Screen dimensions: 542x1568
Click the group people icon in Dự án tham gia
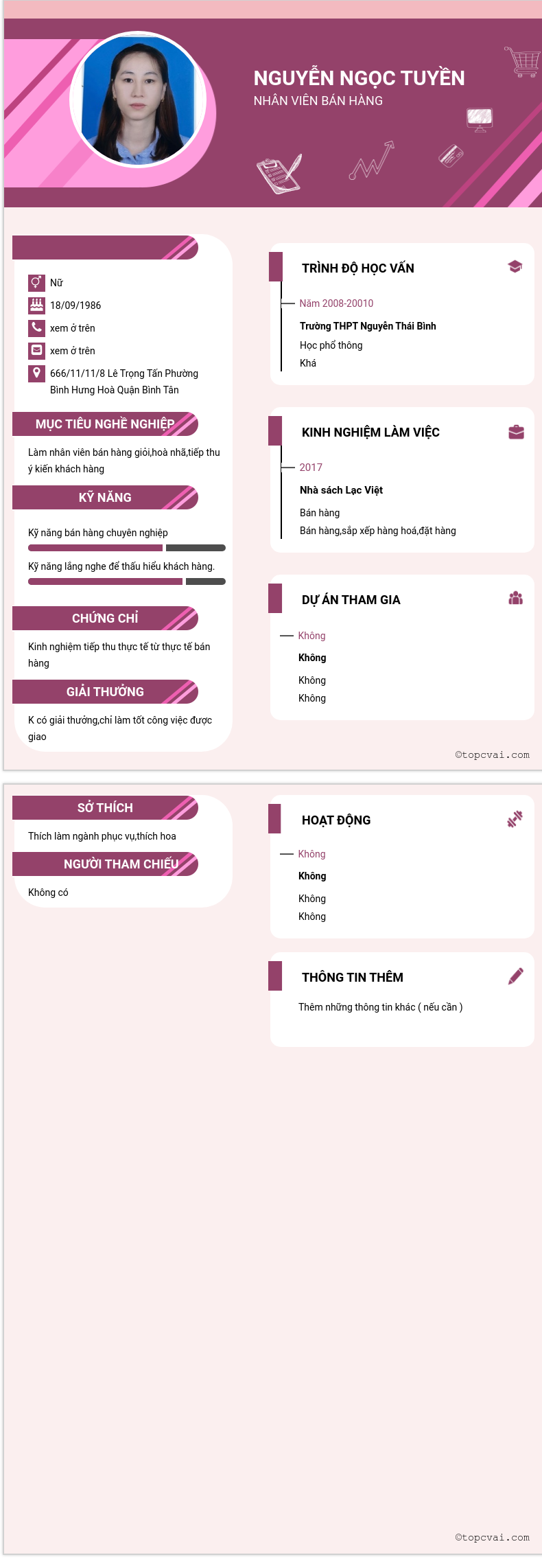point(516,598)
